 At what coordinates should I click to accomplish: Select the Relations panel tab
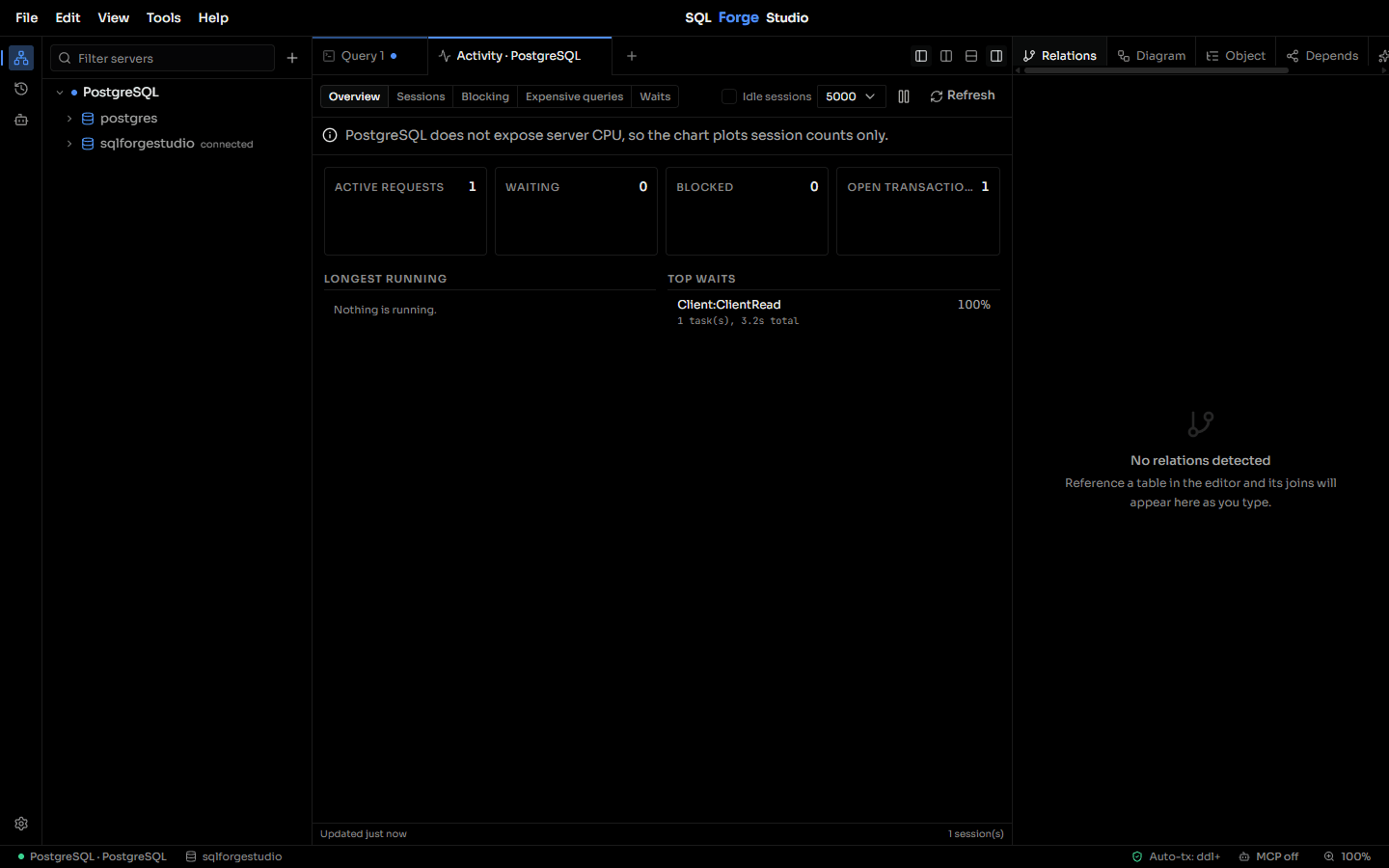[x=1059, y=56]
